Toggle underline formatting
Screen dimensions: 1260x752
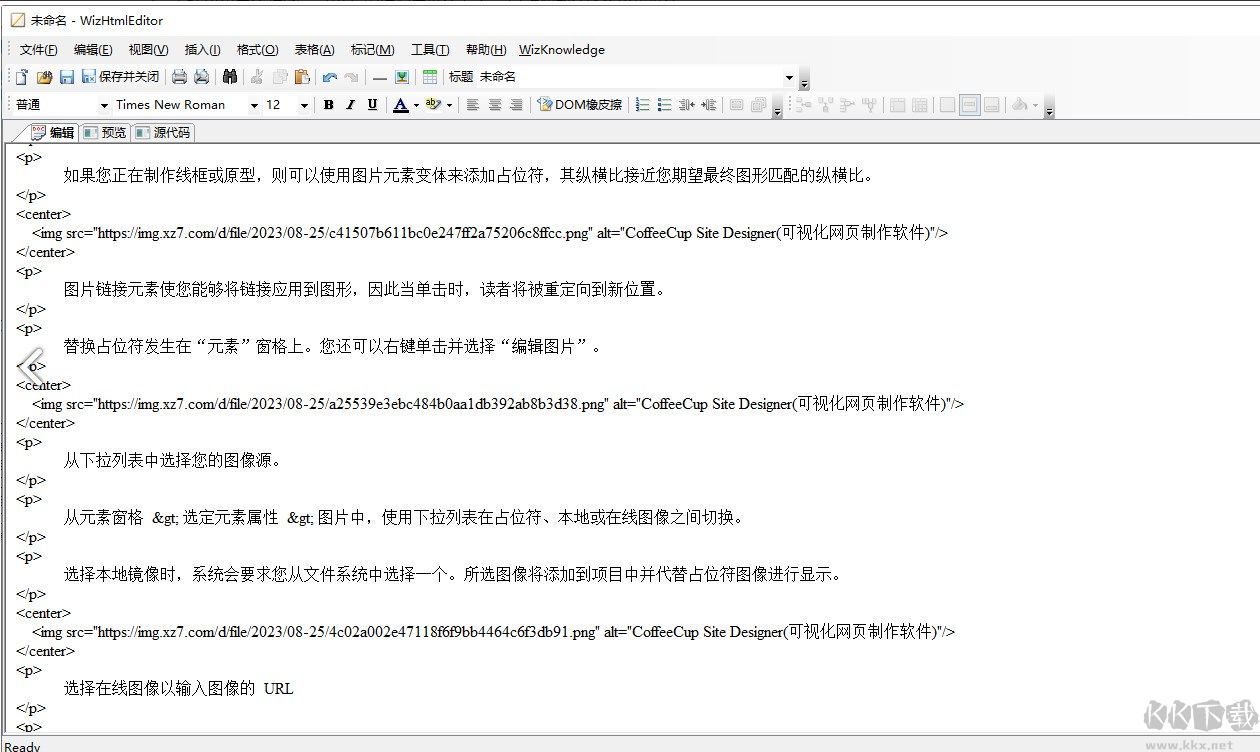click(372, 105)
